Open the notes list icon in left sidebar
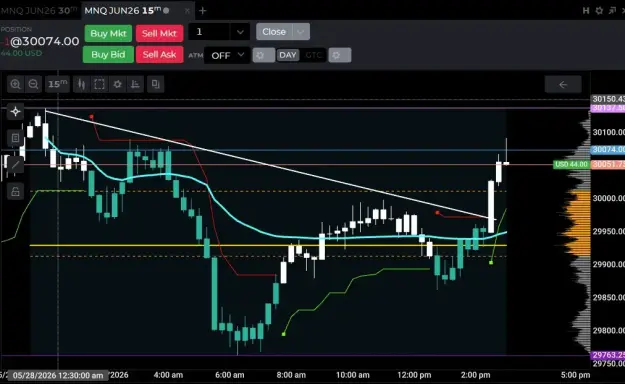 point(16,138)
